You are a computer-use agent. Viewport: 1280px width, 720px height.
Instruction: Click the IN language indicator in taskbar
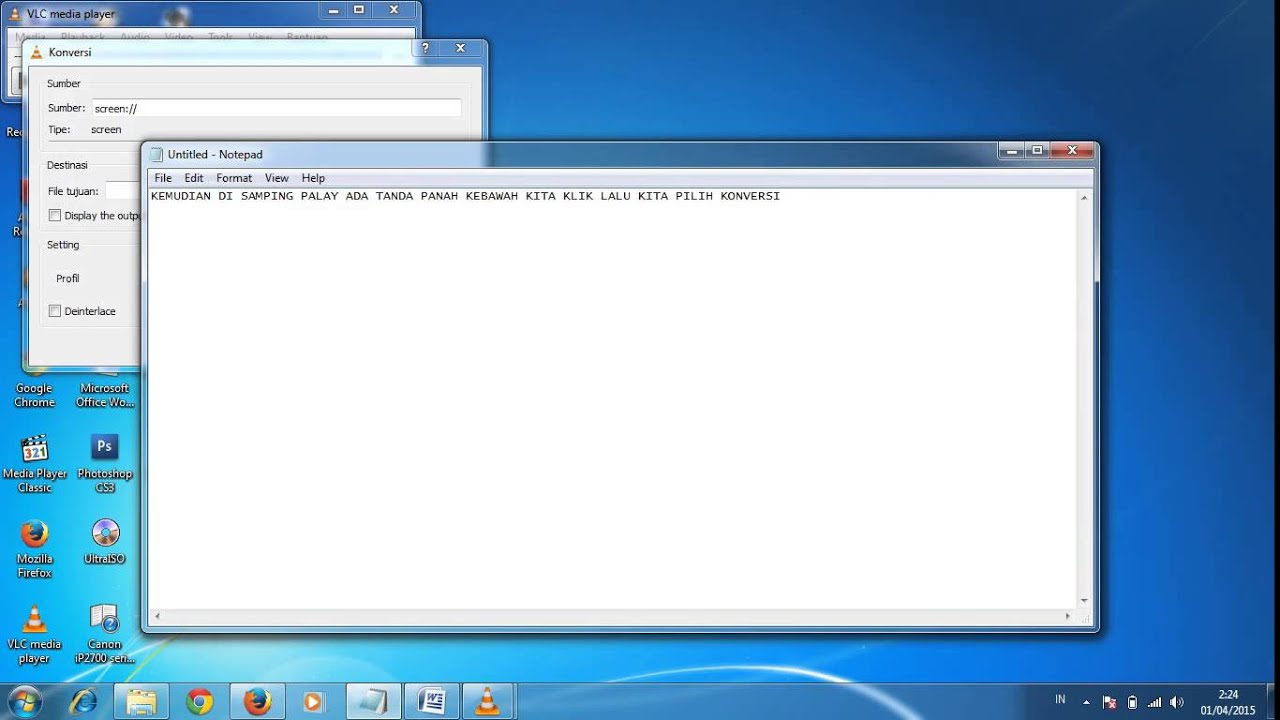click(1060, 699)
